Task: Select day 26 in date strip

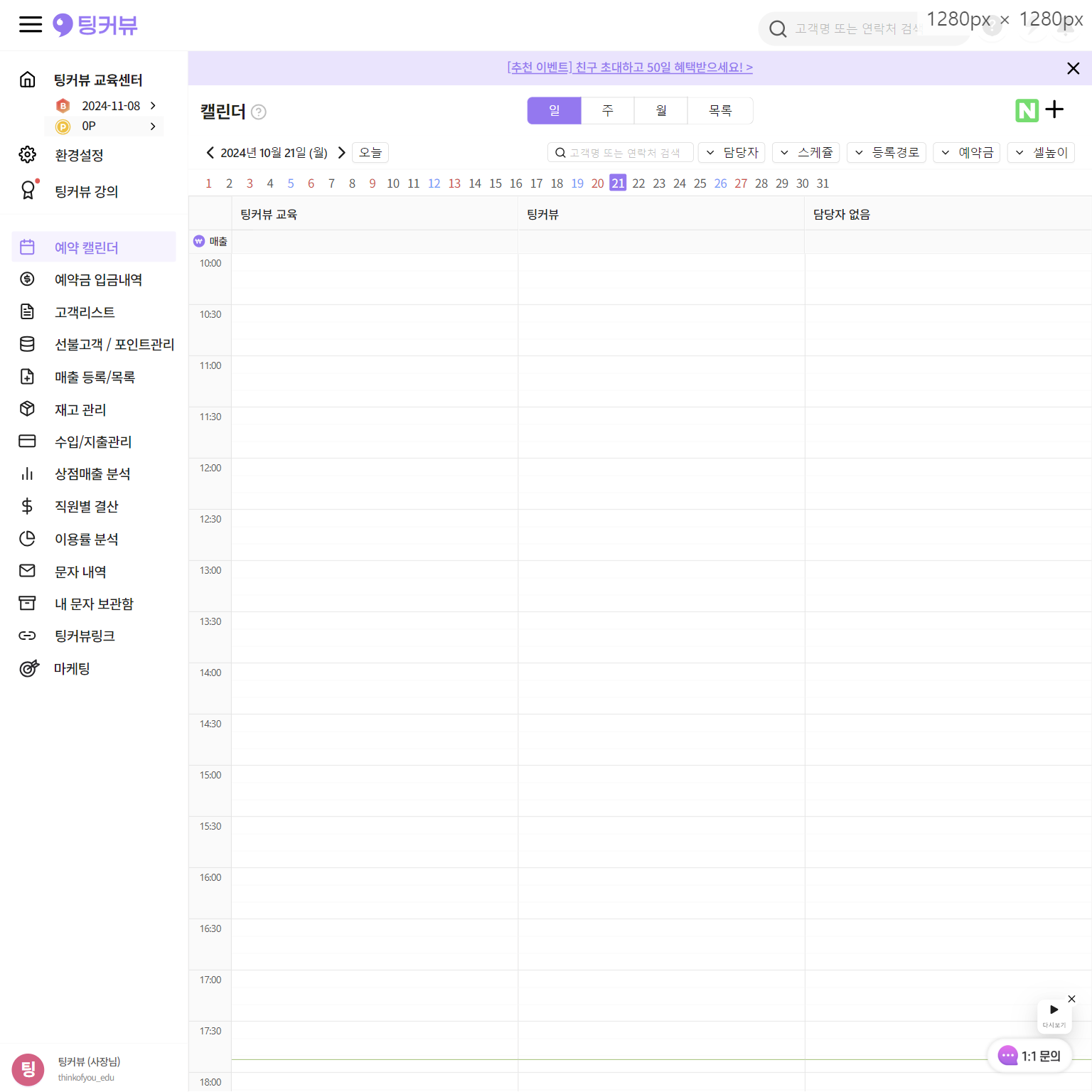Action: pos(720,183)
